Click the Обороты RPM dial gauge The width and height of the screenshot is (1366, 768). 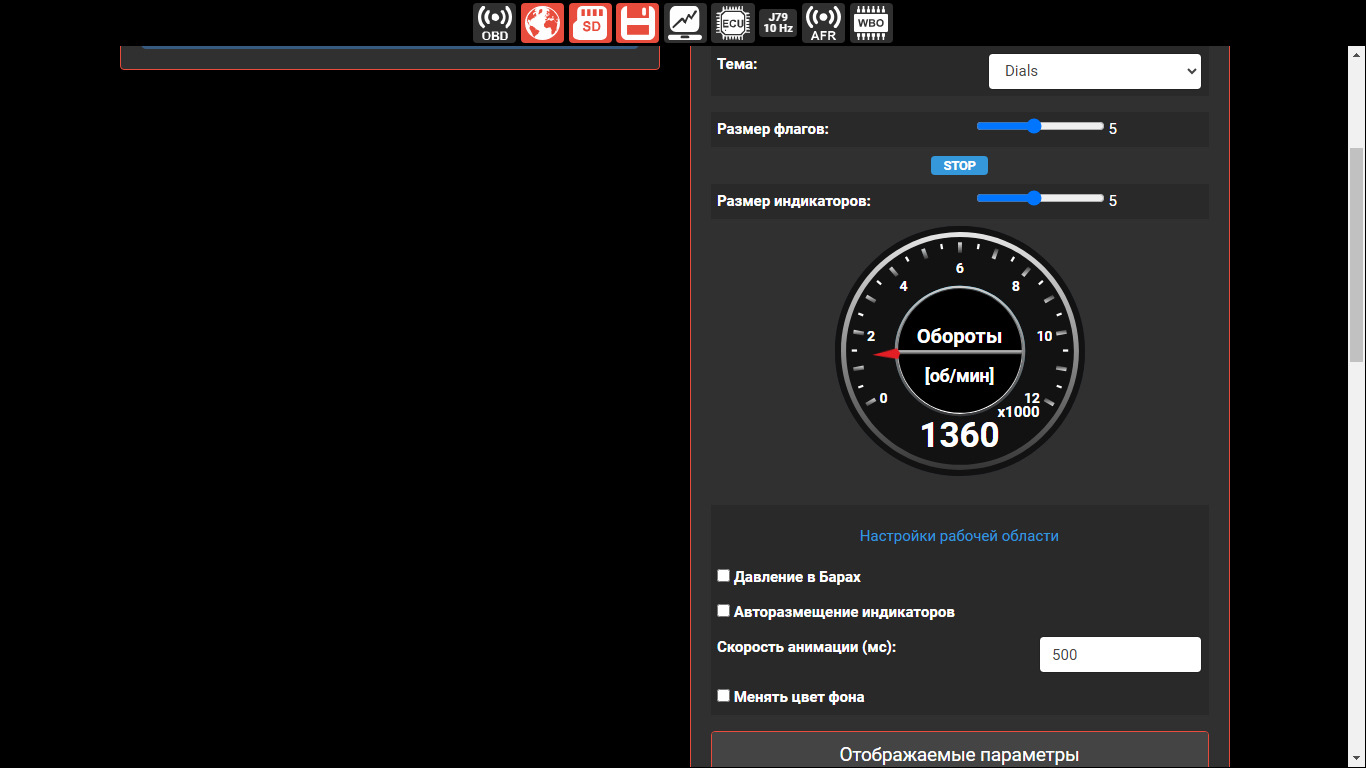click(x=960, y=351)
